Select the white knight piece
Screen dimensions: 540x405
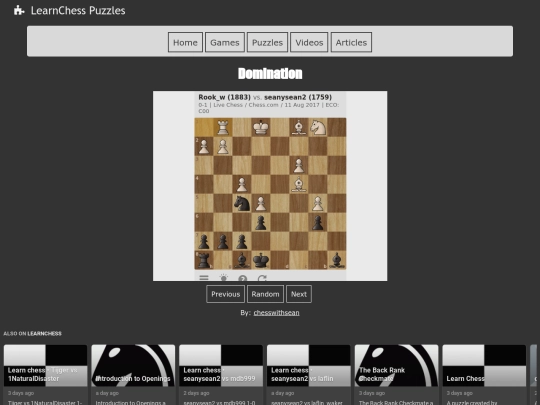(x=318, y=127)
